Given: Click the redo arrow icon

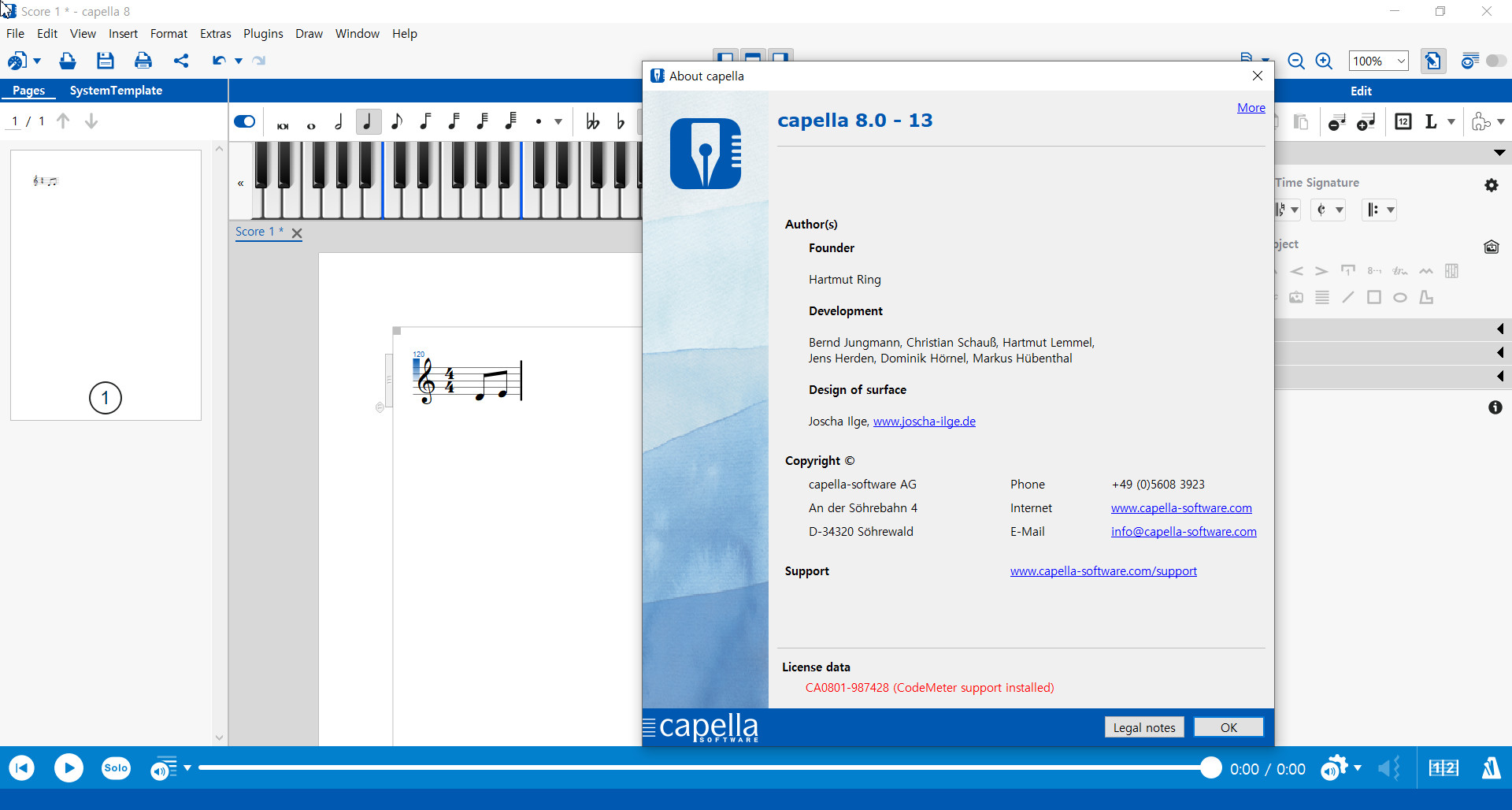Looking at the screenshot, I should pos(259,61).
